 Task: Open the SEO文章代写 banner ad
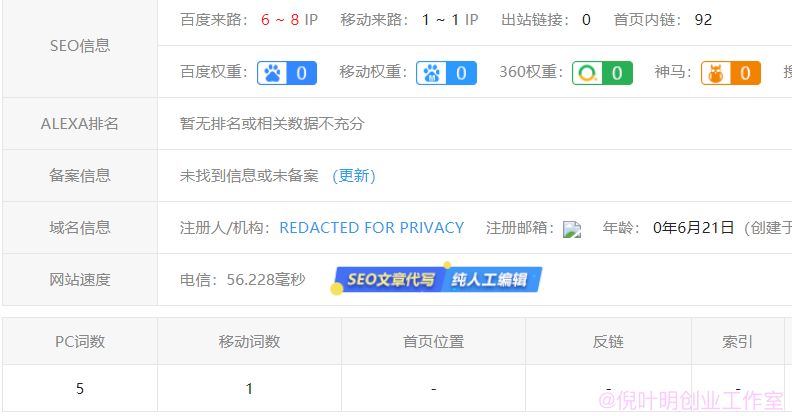point(436,279)
